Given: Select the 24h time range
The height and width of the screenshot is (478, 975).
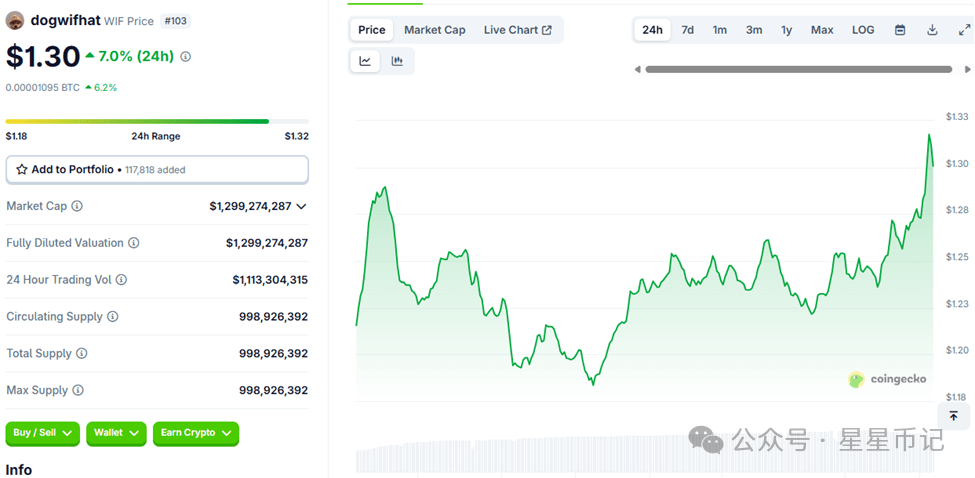Looking at the screenshot, I should (652, 30).
